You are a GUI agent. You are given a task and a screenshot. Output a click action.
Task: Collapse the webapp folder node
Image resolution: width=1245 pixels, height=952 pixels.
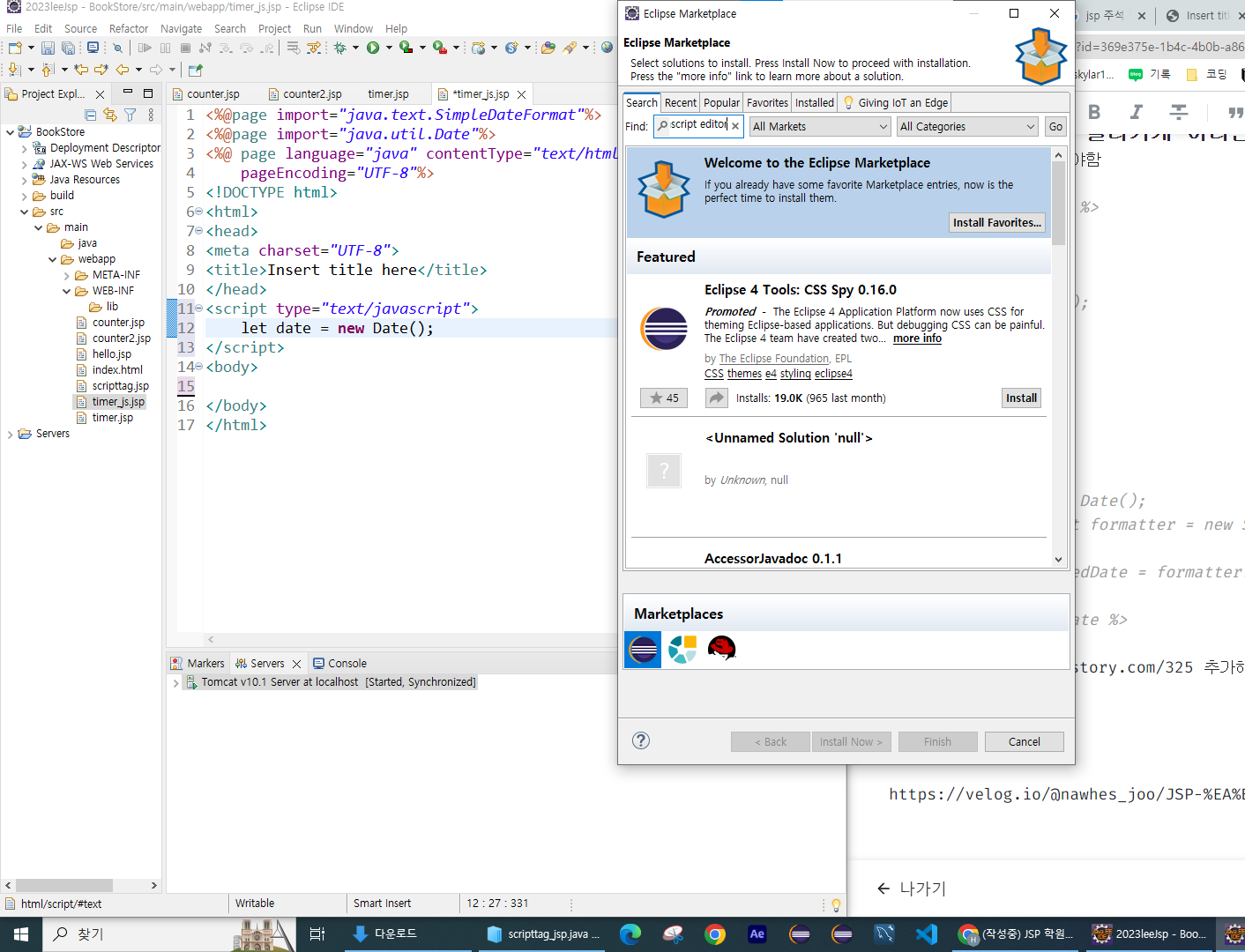(52, 259)
